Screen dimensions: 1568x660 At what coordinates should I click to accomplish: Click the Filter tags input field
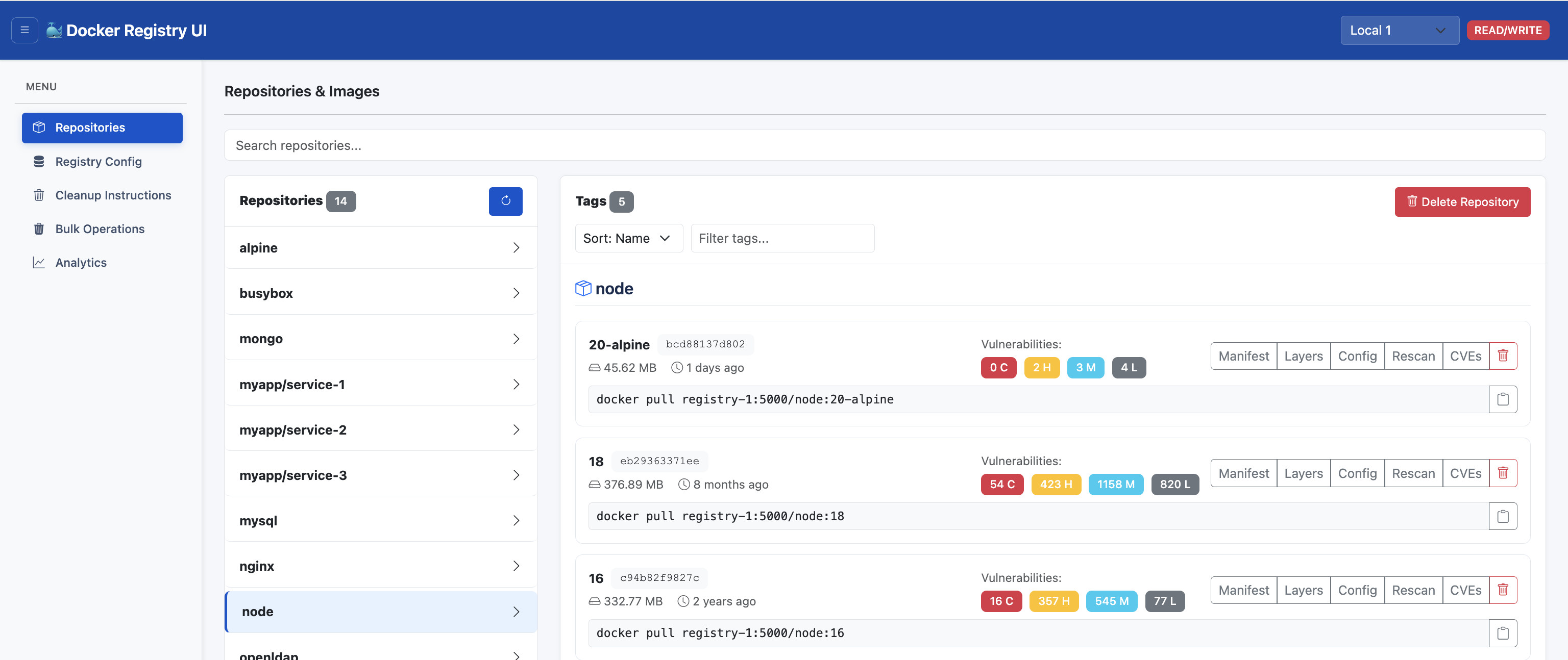point(782,238)
